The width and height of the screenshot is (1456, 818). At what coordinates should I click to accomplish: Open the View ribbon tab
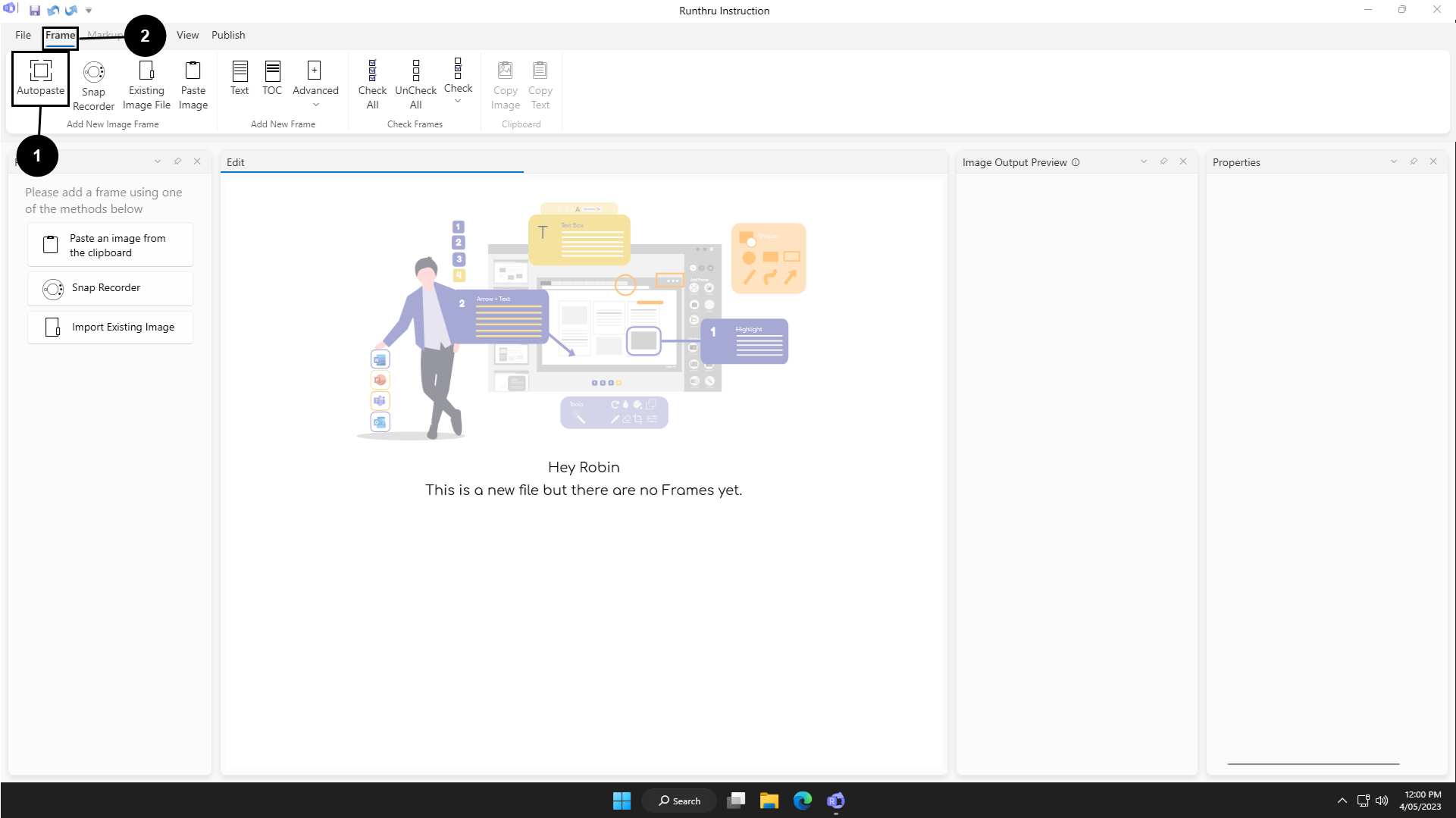click(187, 35)
